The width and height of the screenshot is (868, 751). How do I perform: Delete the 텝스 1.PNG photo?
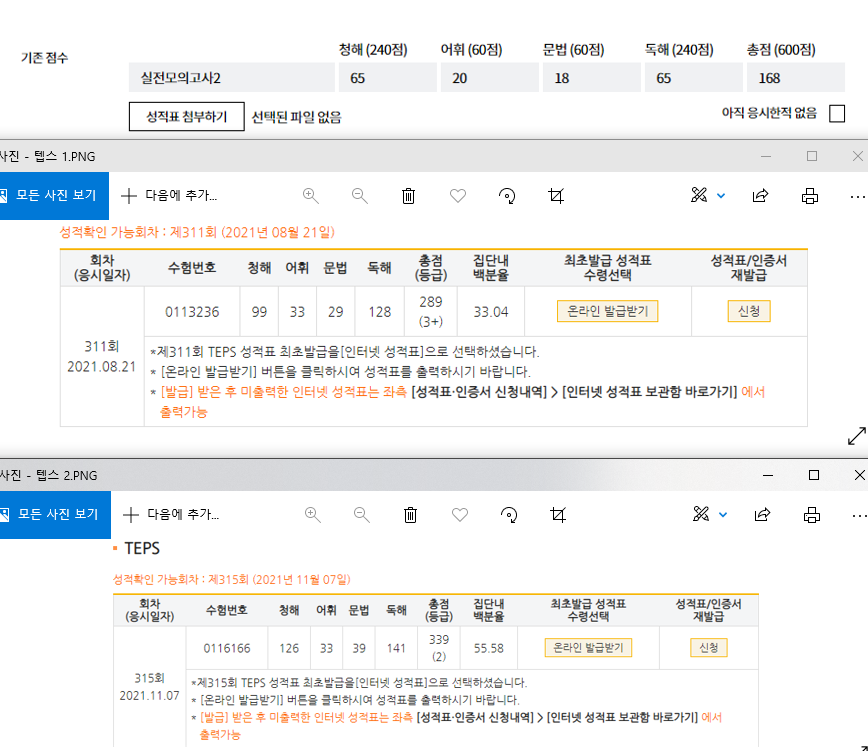tap(408, 196)
